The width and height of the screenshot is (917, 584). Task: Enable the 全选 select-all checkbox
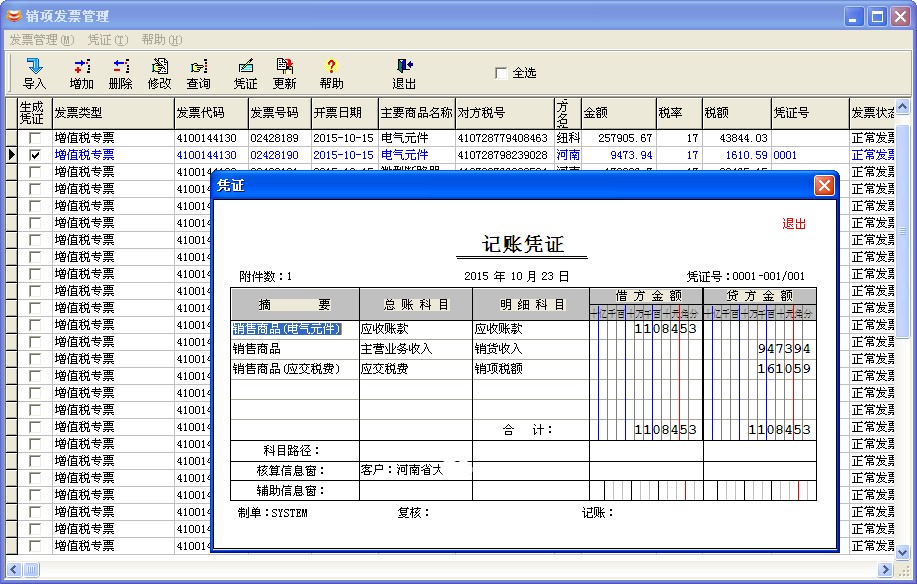tap(501, 73)
